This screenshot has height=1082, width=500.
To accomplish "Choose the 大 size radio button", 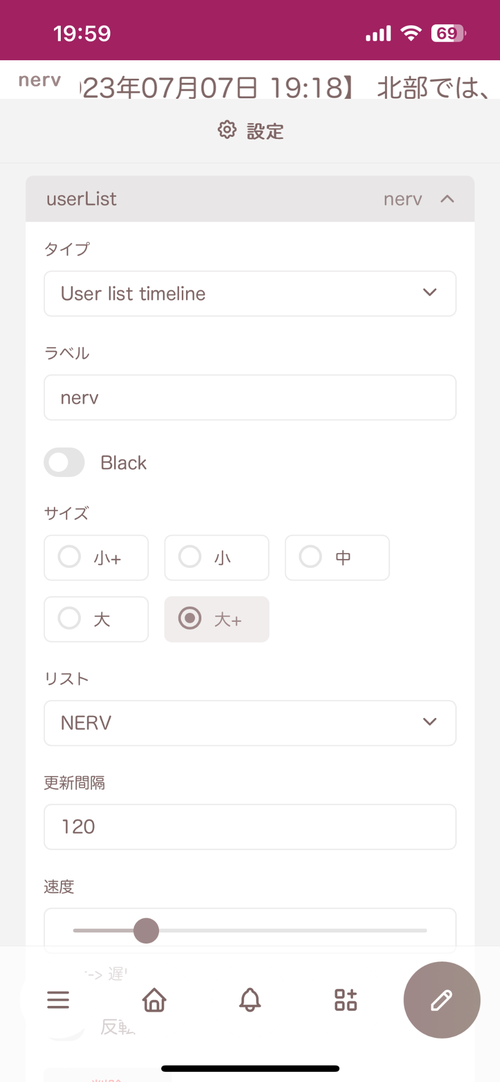I will 96,619.
